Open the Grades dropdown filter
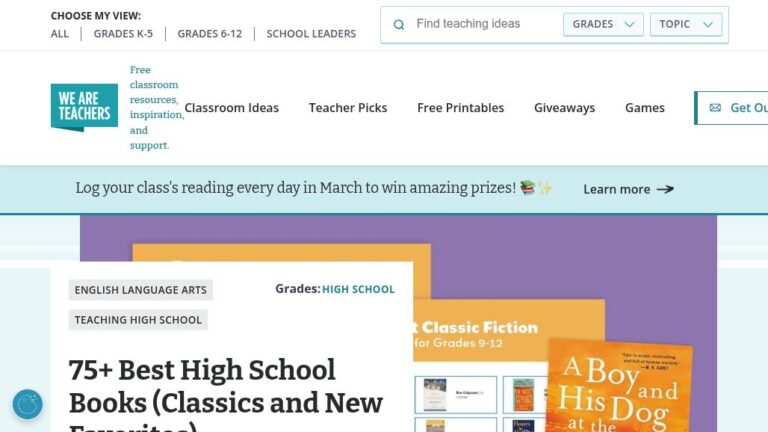This screenshot has width=768, height=432. point(603,25)
